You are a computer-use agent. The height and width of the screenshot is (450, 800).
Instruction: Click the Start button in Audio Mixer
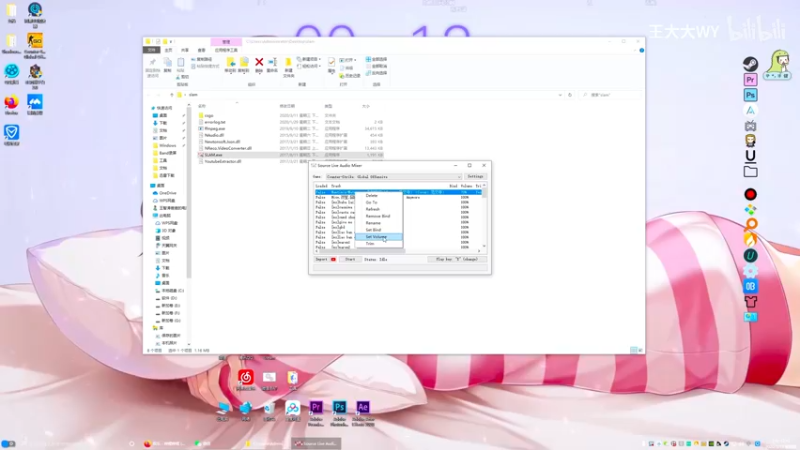tap(350, 259)
